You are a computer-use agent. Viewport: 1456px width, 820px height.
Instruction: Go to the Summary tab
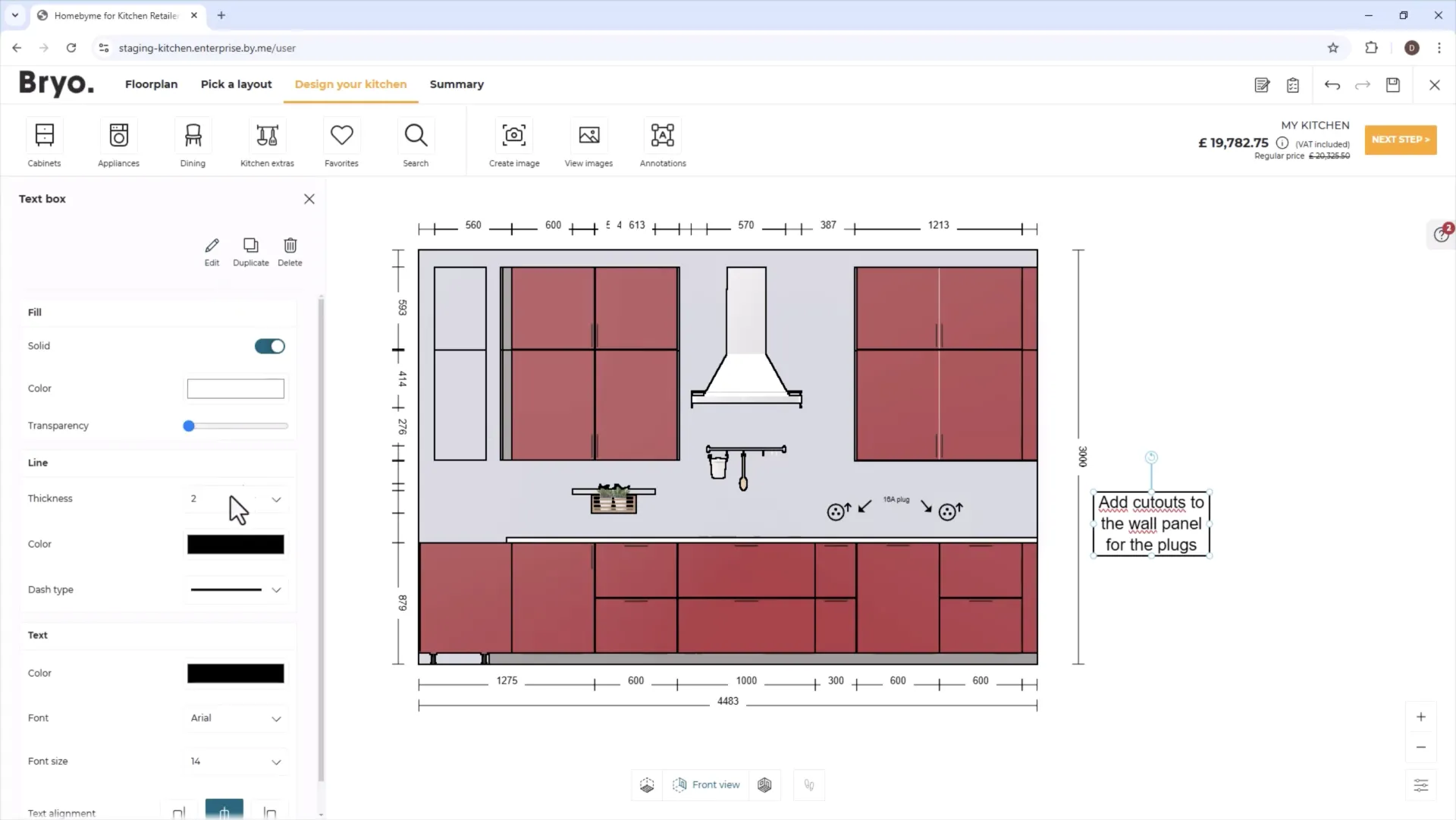[x=457, y=84]
